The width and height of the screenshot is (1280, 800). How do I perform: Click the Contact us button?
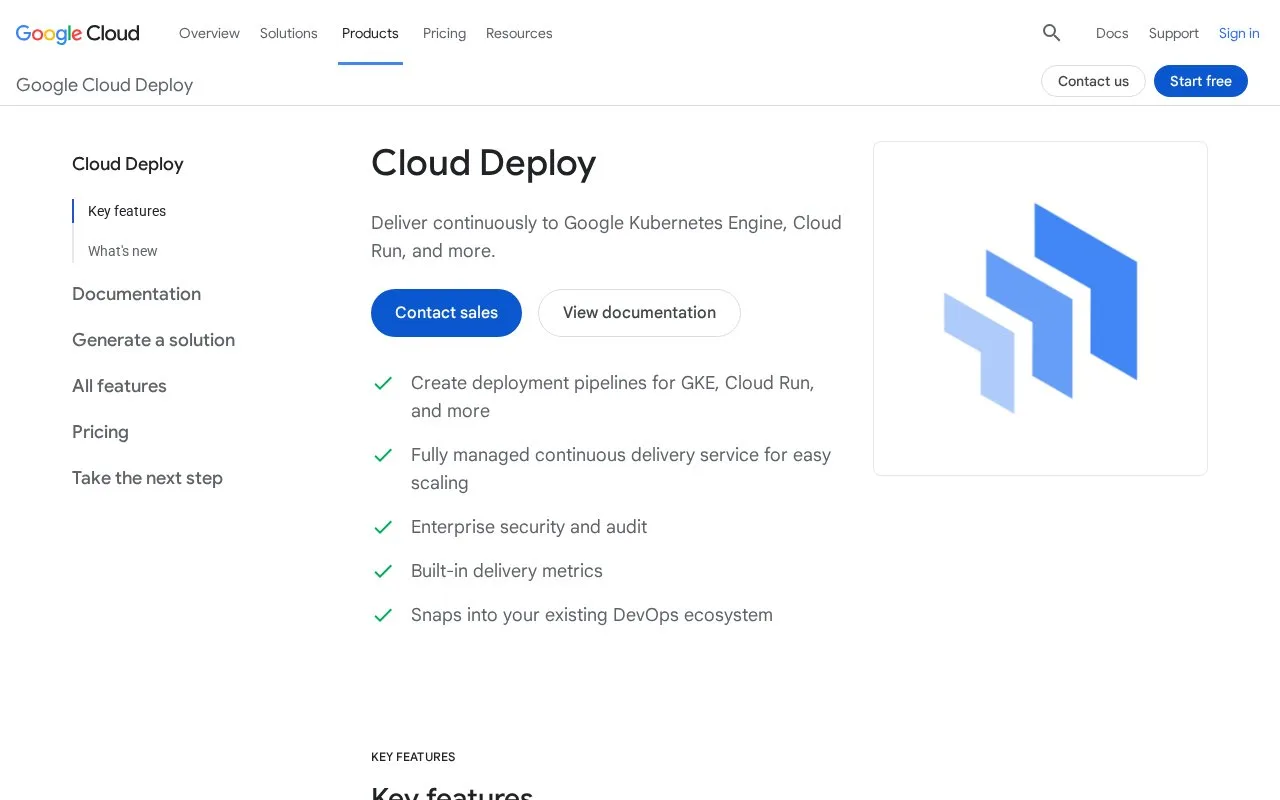click(x=1093, y=81)
